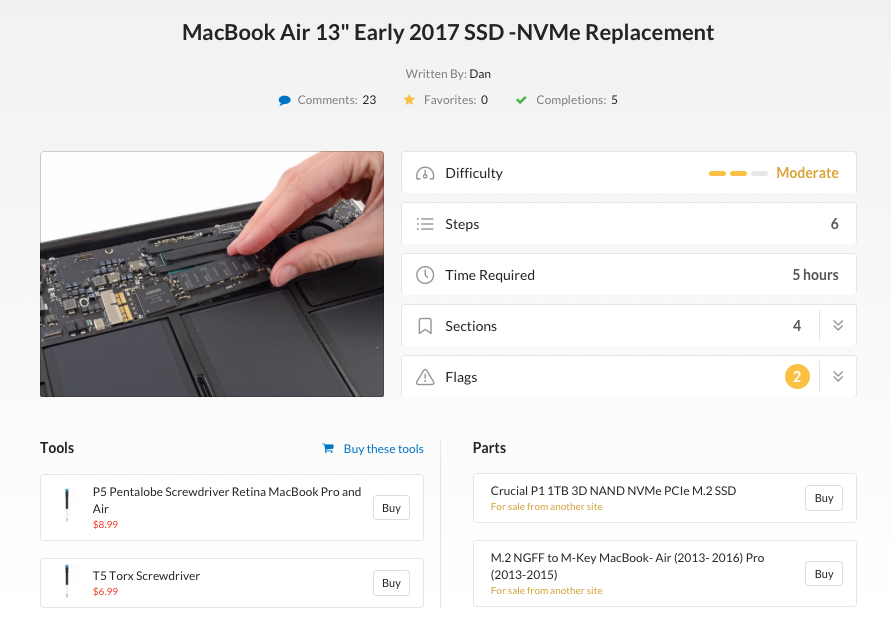
Task: Buy the Crucial P1 1TB SSD
Action: tap(824, 498)
